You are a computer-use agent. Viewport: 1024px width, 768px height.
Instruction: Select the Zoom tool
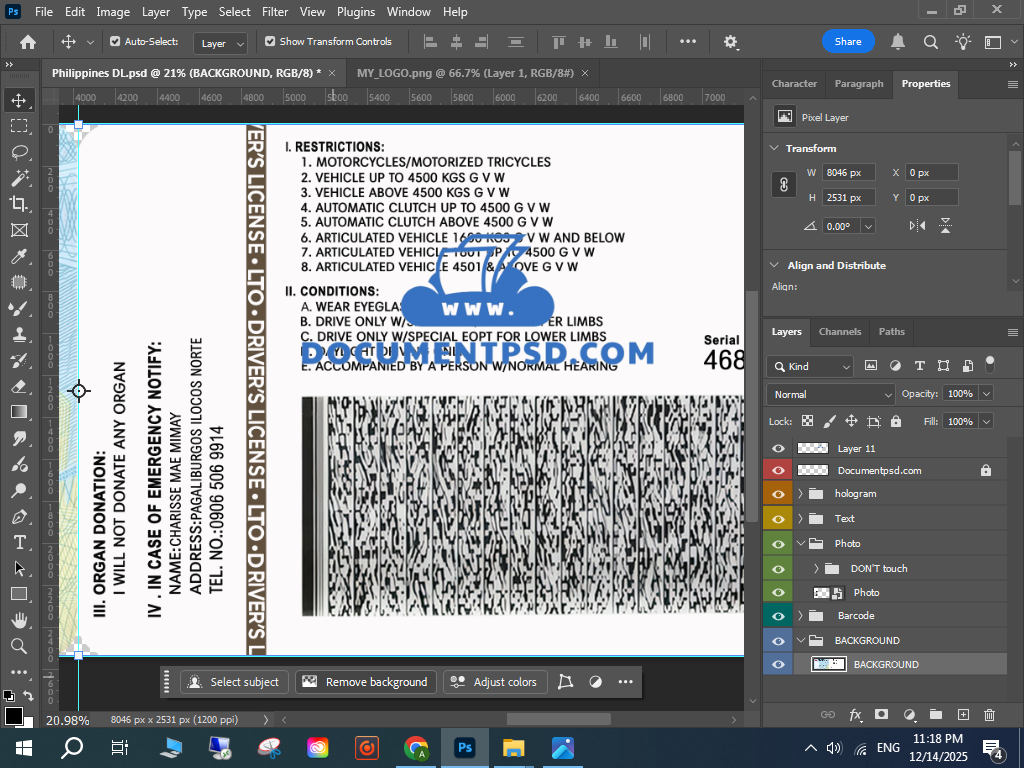(19, 646)
